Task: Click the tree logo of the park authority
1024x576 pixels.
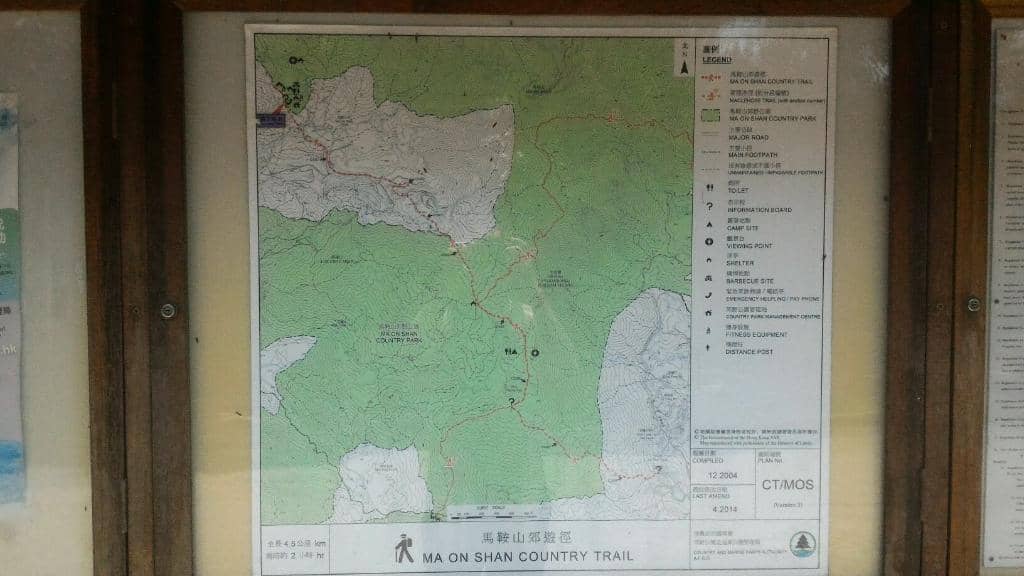Action: 802,543
